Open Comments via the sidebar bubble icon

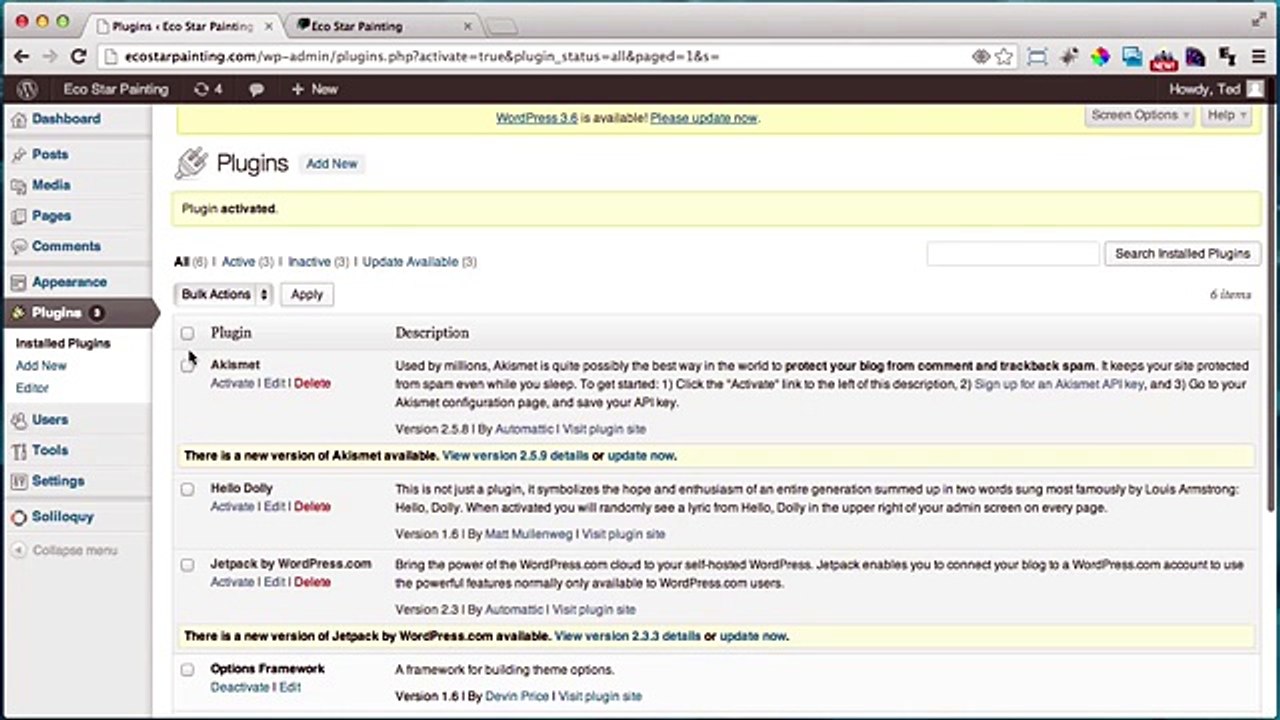18,247
